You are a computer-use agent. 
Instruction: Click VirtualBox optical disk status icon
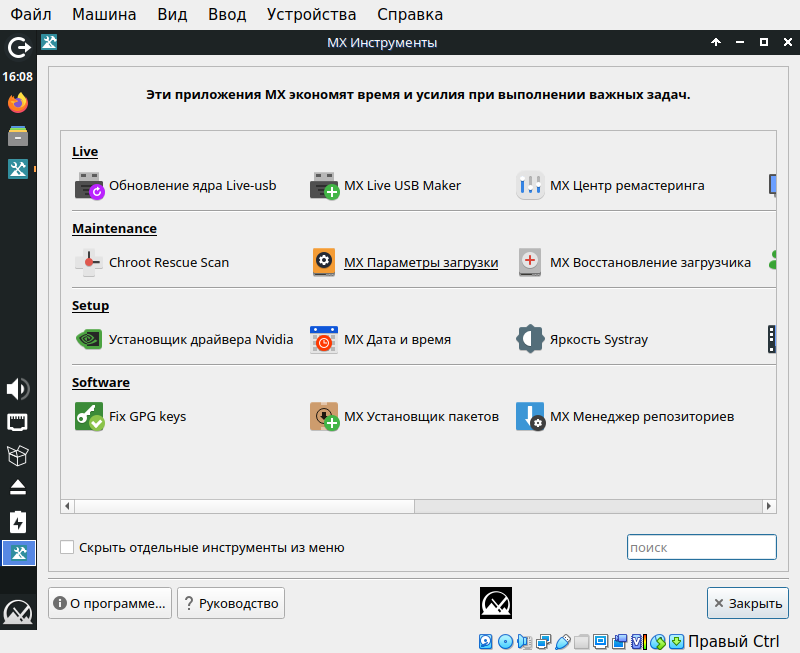tap(505, 642)
